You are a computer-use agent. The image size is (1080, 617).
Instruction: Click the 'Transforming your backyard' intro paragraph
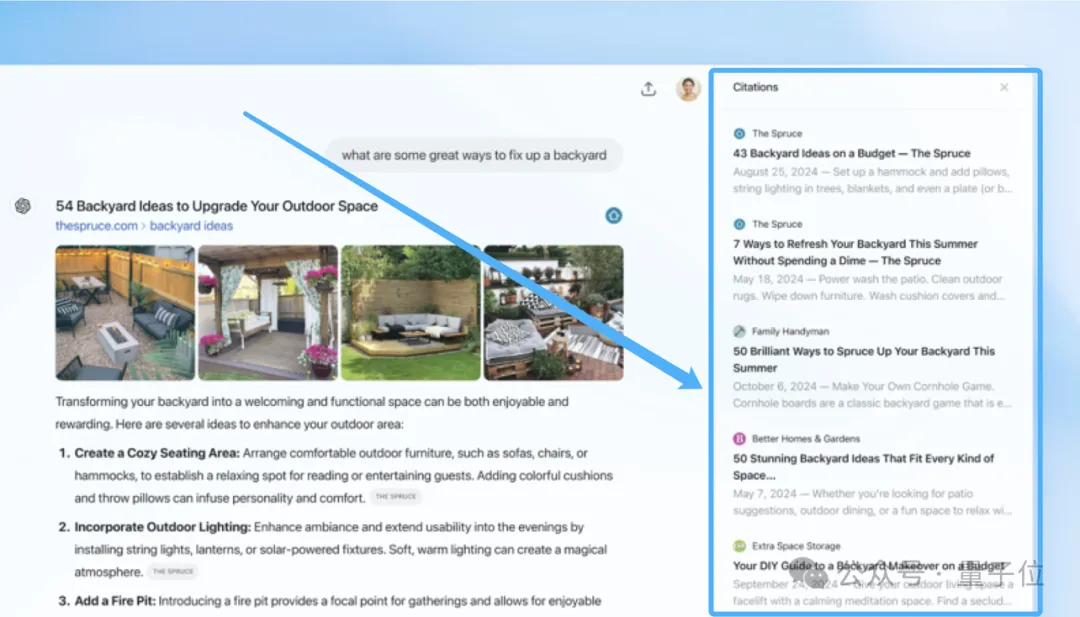point(312,413)
